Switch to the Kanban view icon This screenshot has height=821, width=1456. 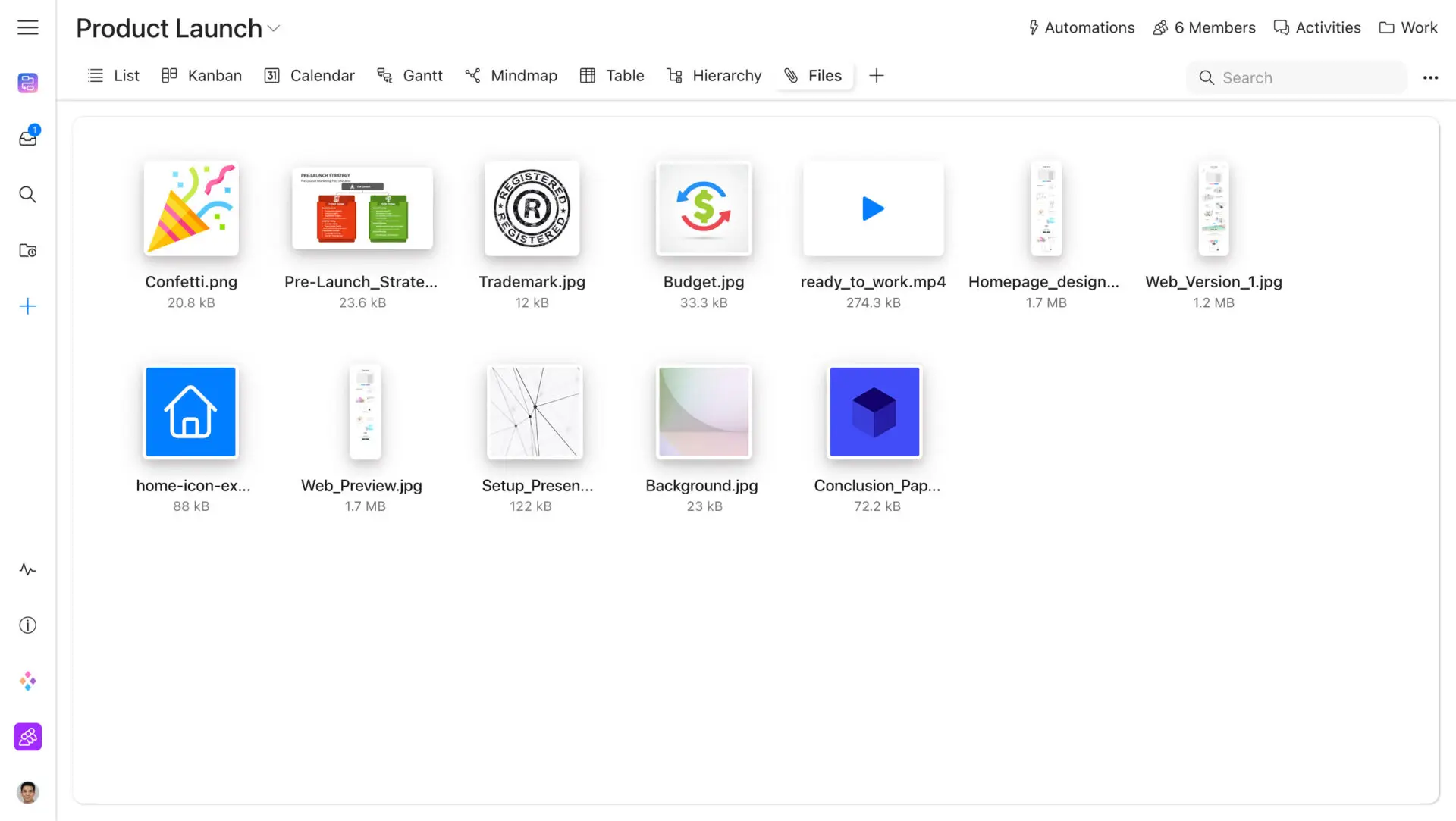click(x=168, y=75)
